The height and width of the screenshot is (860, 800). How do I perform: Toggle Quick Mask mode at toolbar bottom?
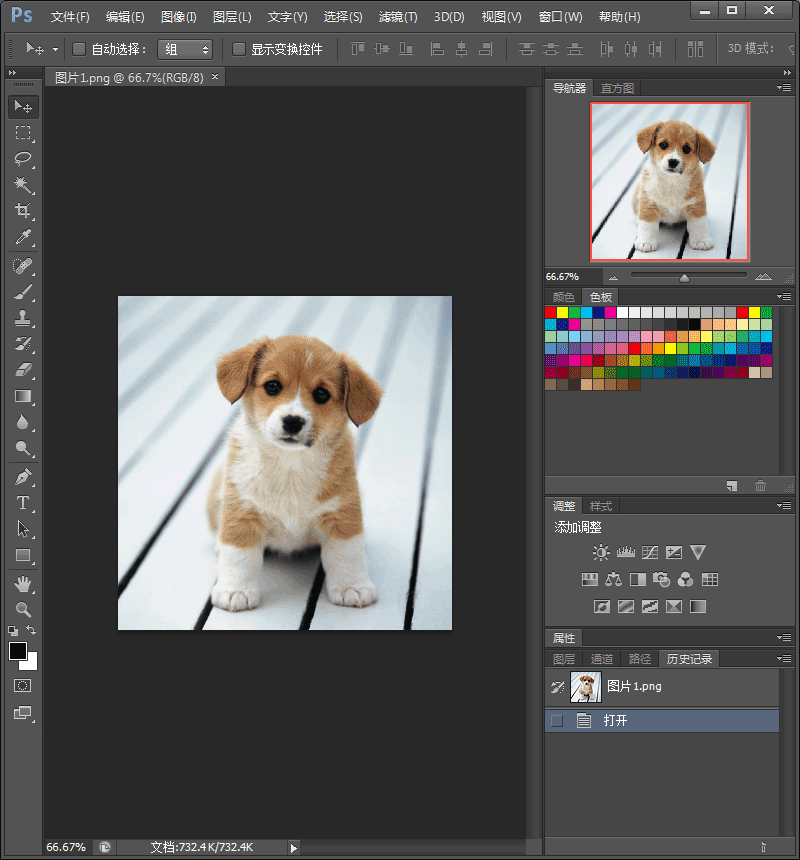[24, 686]
